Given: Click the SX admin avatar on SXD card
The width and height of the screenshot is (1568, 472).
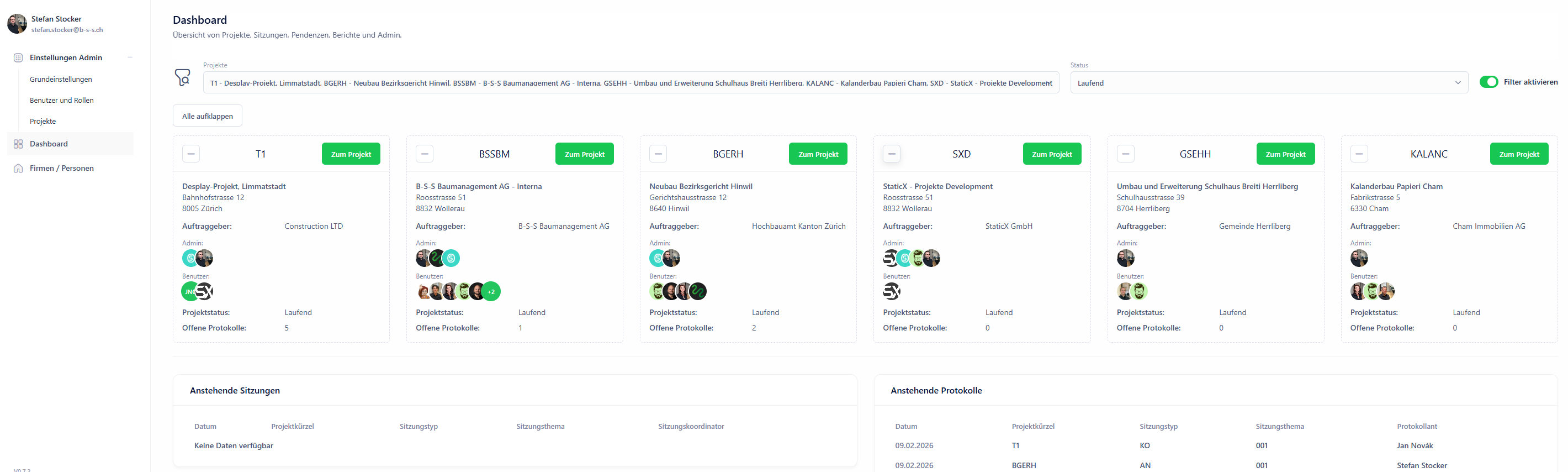Looking at the screenshot, I should click(889, 258).
